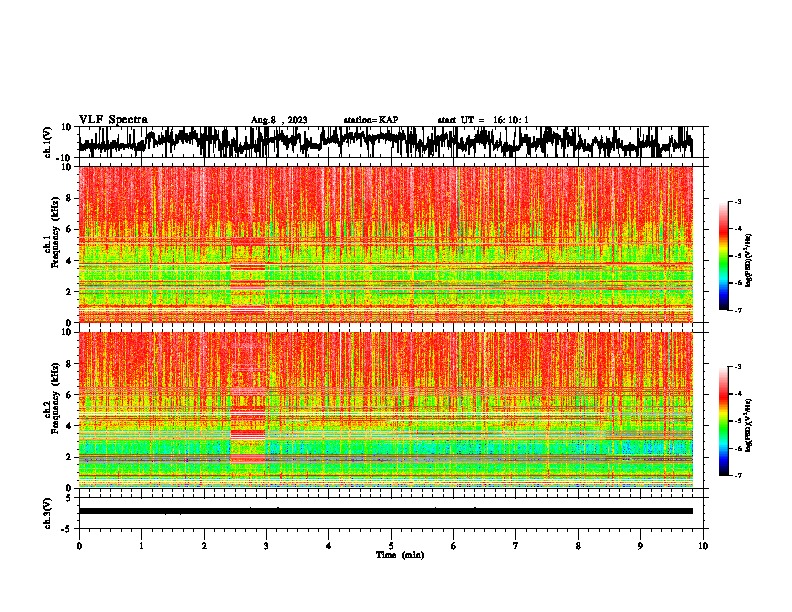This screenshot has height=612, width=792.
Task: Click the ch.2 spectrogram color scale bar
Action: (x=724, y=421)
